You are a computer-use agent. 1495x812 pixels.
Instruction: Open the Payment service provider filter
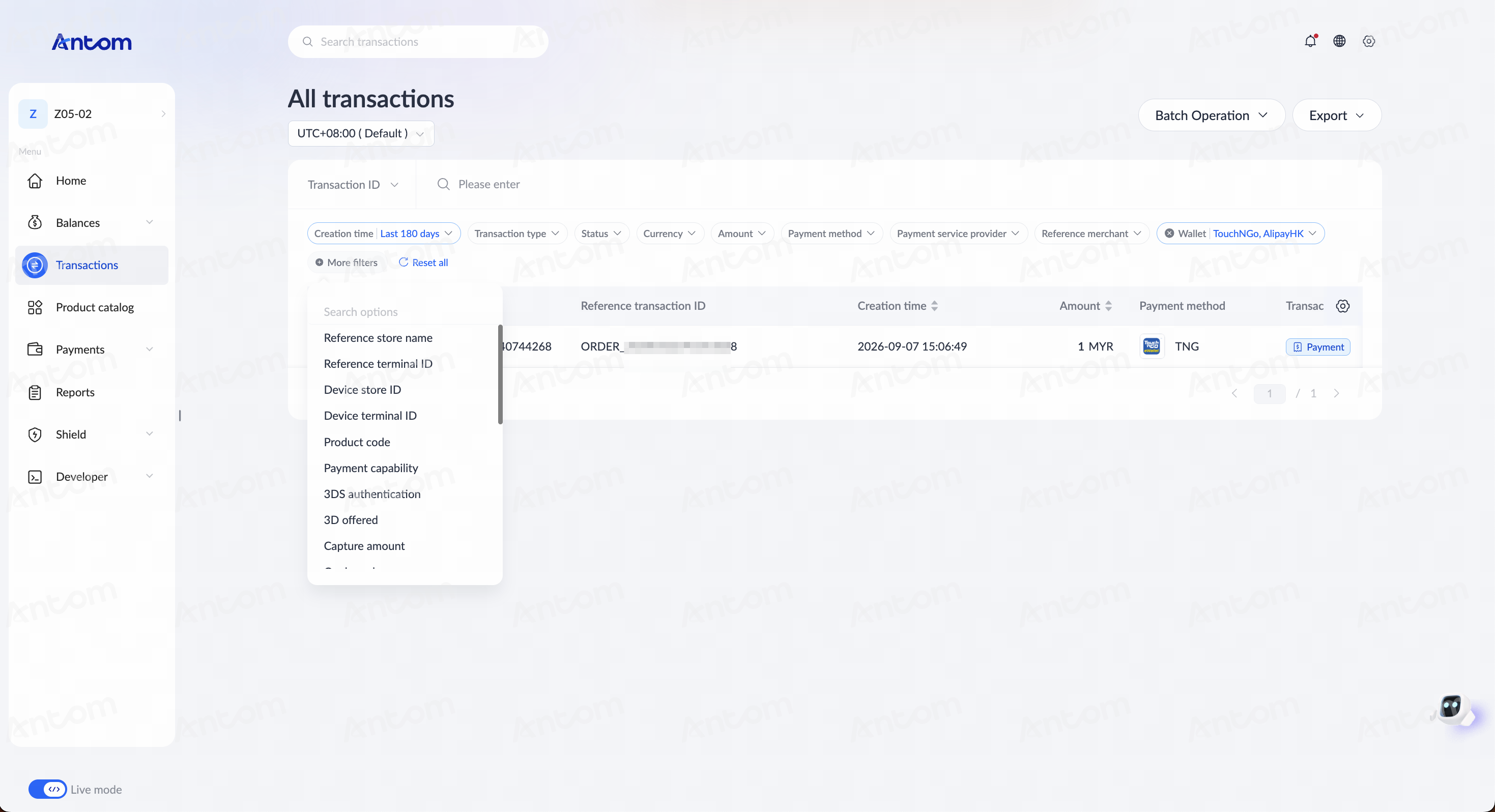point(958,234)
